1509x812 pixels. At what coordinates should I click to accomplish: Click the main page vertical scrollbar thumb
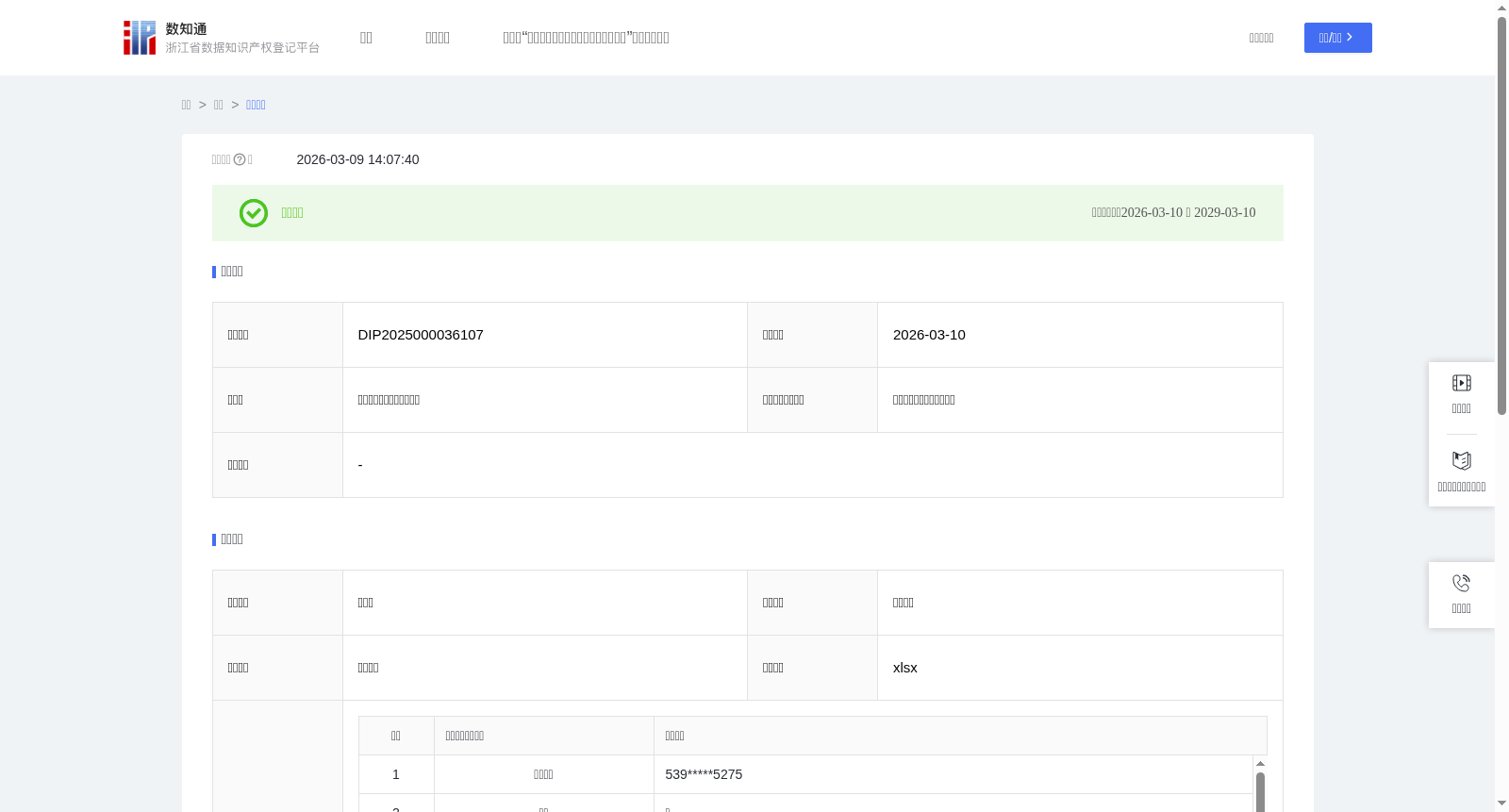pyautogui.click(x=1501, y=216)
